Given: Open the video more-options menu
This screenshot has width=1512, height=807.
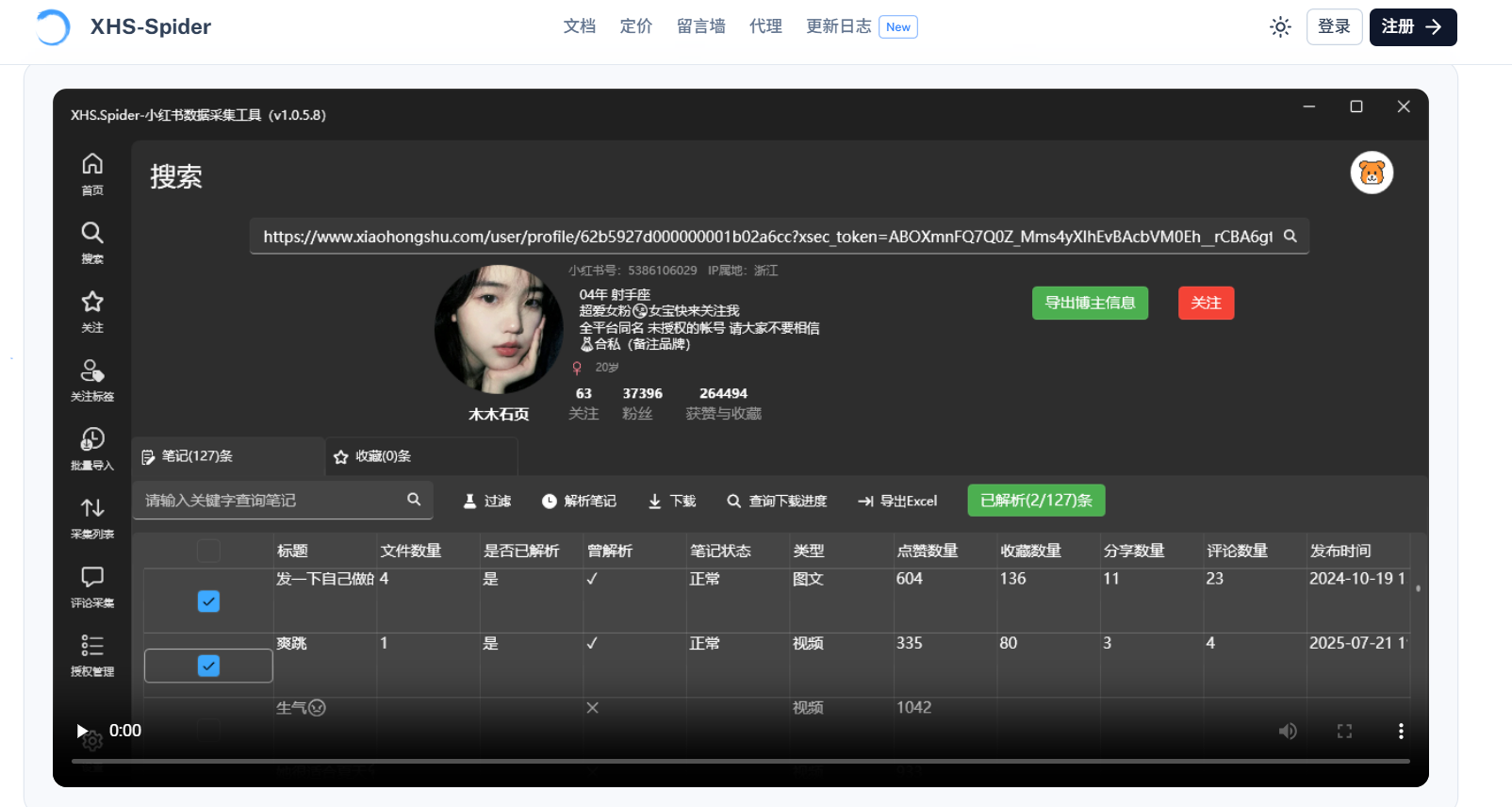Looking at the screenshot, I should pos(1401,731).
